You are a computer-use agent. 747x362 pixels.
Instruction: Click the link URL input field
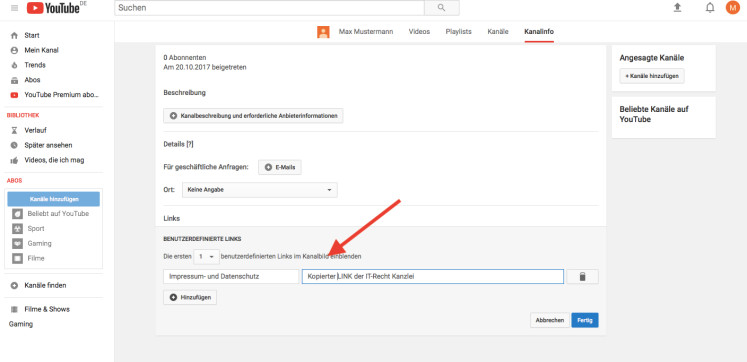click(433, 276)
